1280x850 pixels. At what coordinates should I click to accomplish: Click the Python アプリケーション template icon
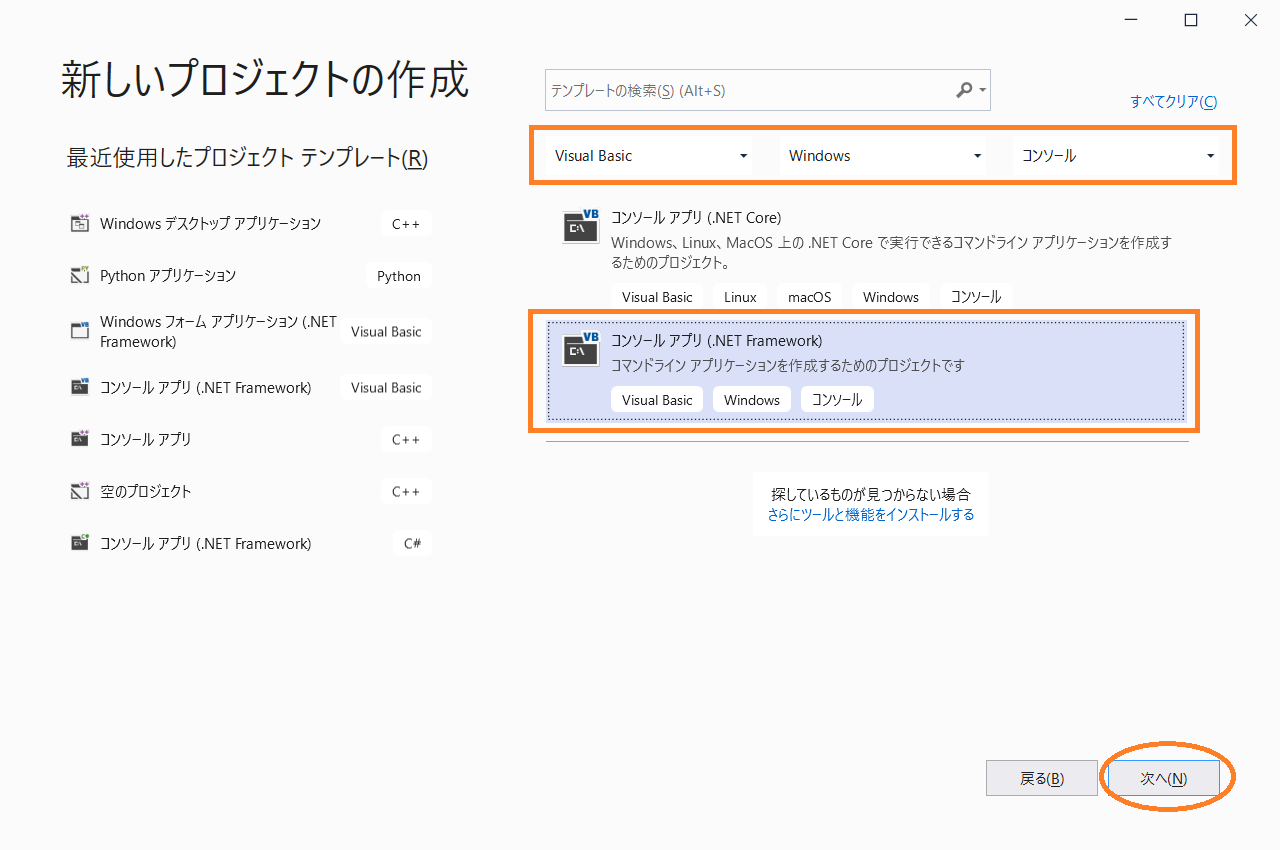point(80,275)
